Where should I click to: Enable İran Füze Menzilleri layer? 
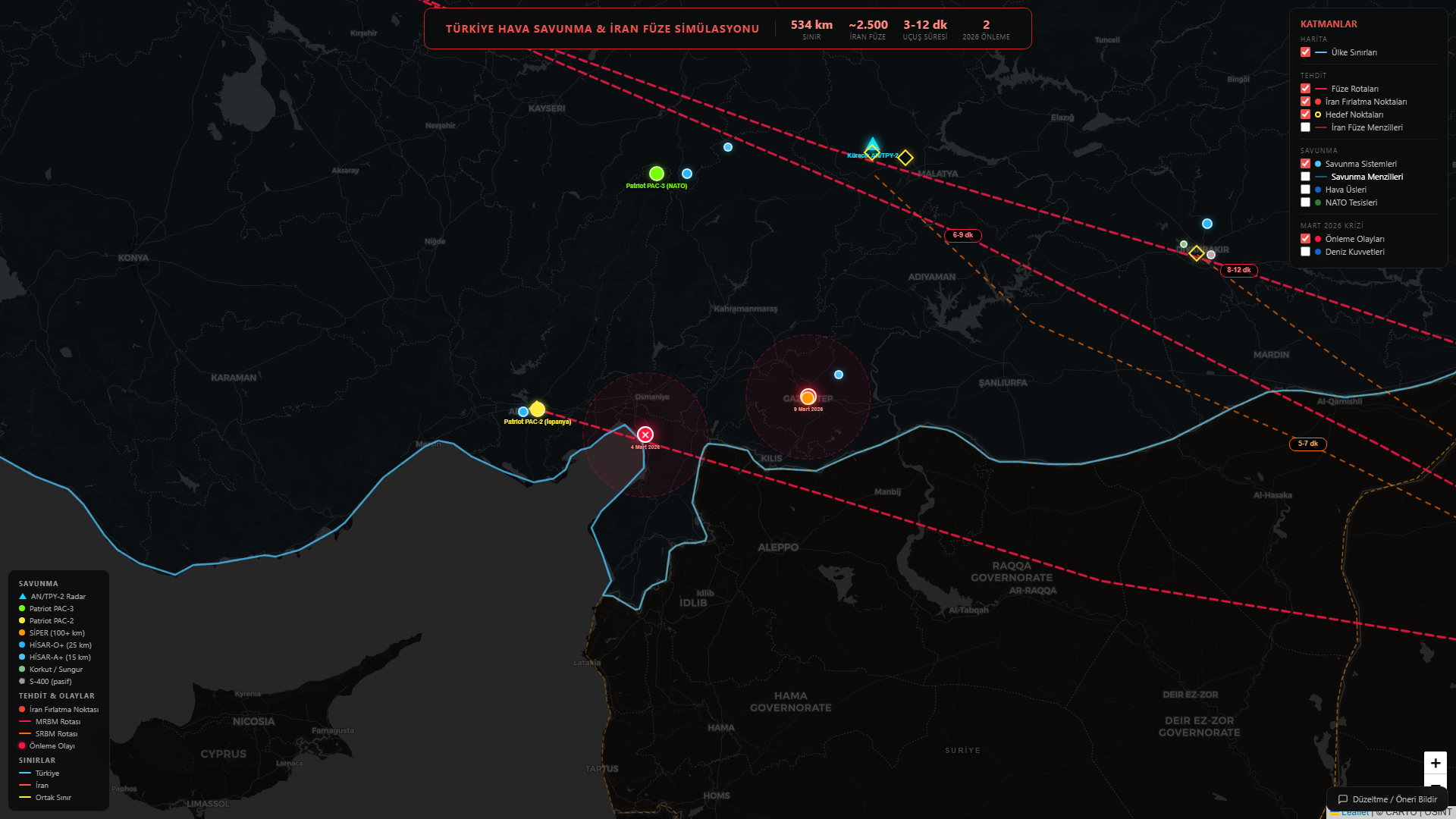pyautogui.click(x=1305, y=127)
